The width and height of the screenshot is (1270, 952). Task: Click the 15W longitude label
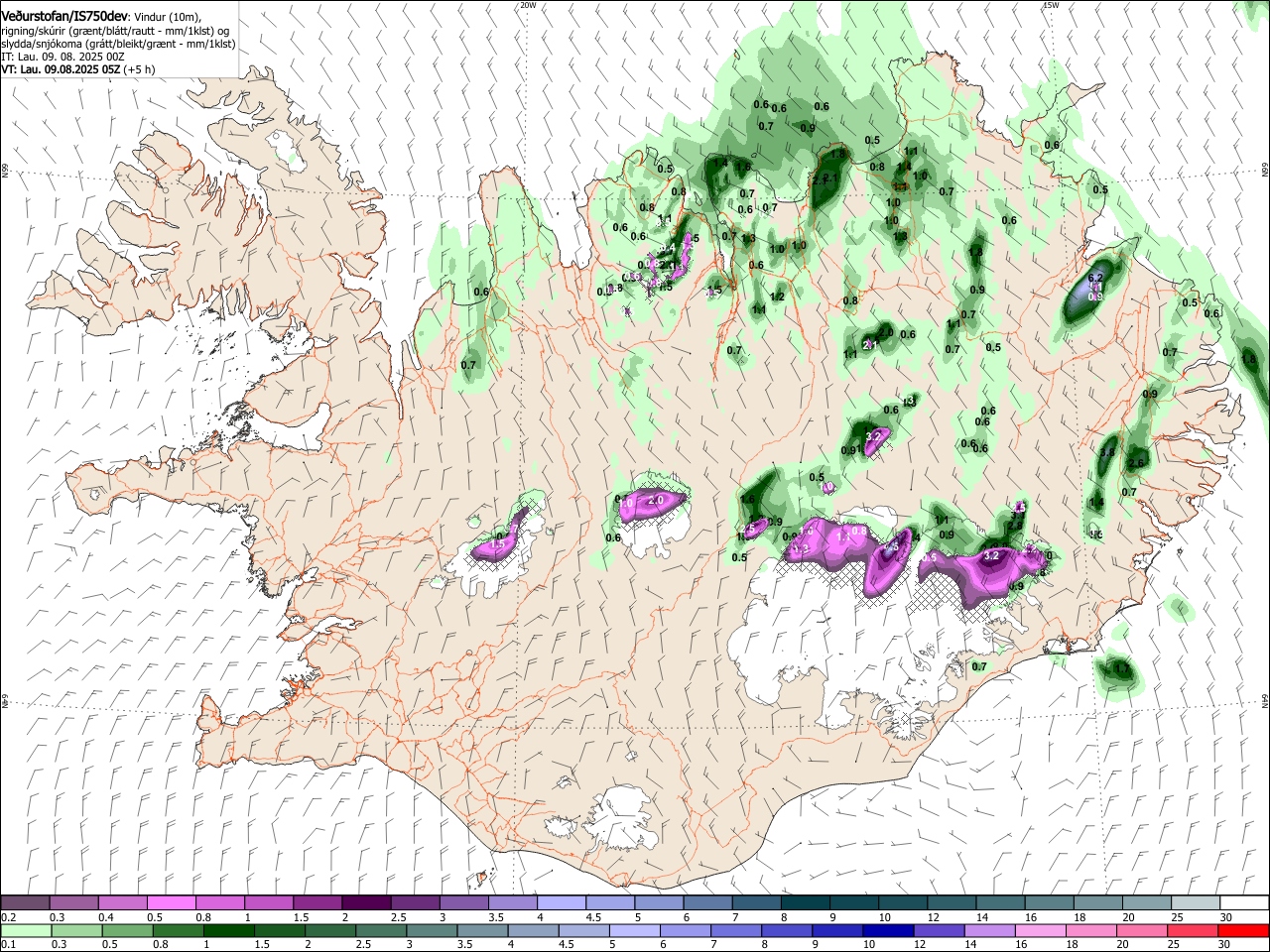click(x=1052, y=5)
